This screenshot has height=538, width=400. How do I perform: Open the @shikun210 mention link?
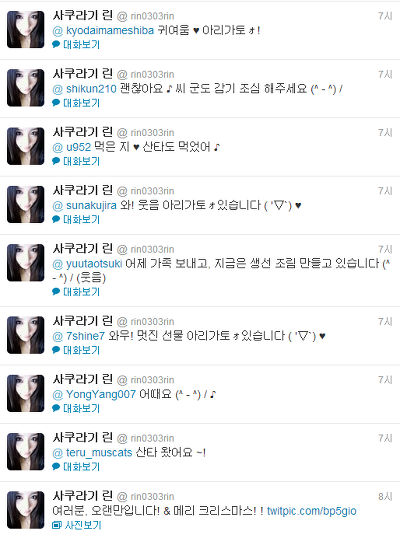[84, 89]
